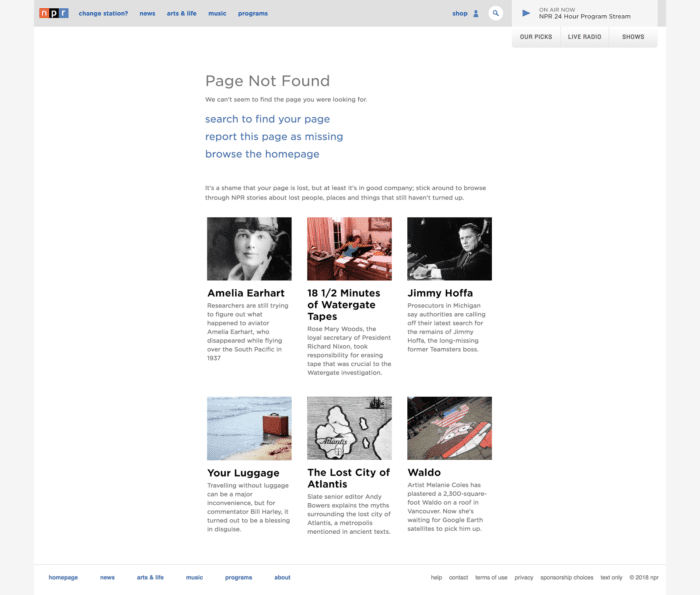
Task: Open the Waldo story headline
Action: [x=424, y=473]
